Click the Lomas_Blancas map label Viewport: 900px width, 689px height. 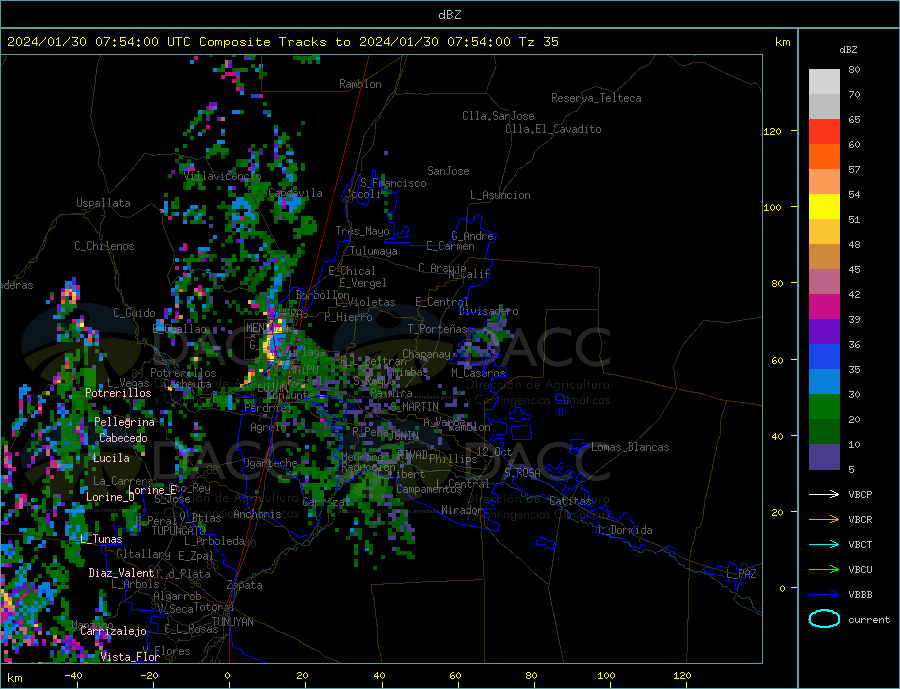click(x=630, y=447)
